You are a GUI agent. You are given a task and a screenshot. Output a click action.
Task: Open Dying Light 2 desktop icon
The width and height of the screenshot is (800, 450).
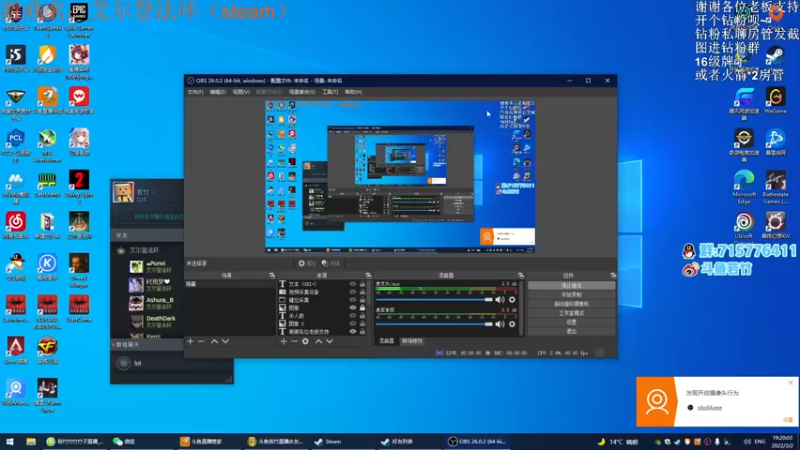tap(79, 187)
